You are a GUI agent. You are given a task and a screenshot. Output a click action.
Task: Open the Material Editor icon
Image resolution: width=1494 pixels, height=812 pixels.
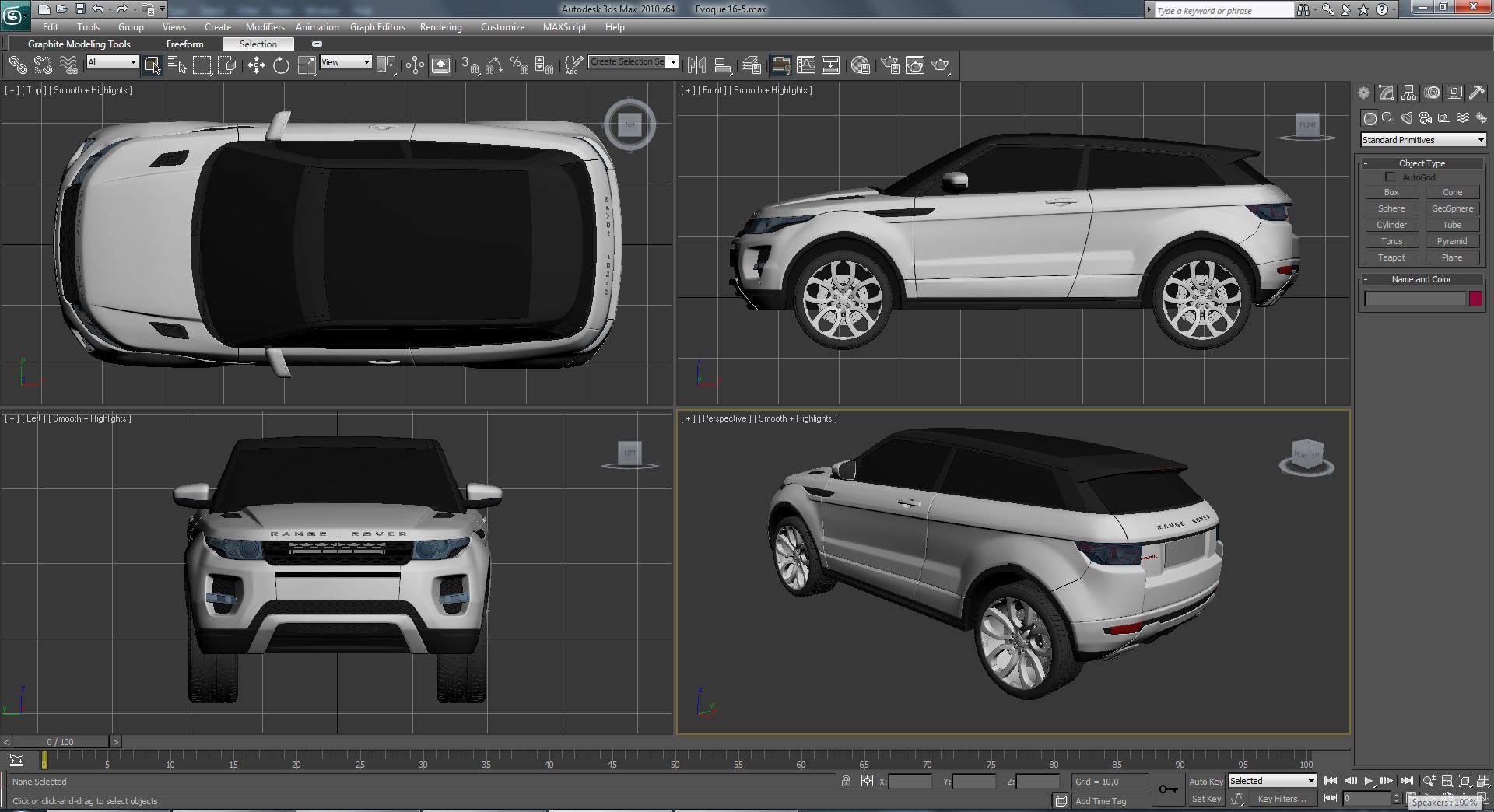tap(861, 65)
